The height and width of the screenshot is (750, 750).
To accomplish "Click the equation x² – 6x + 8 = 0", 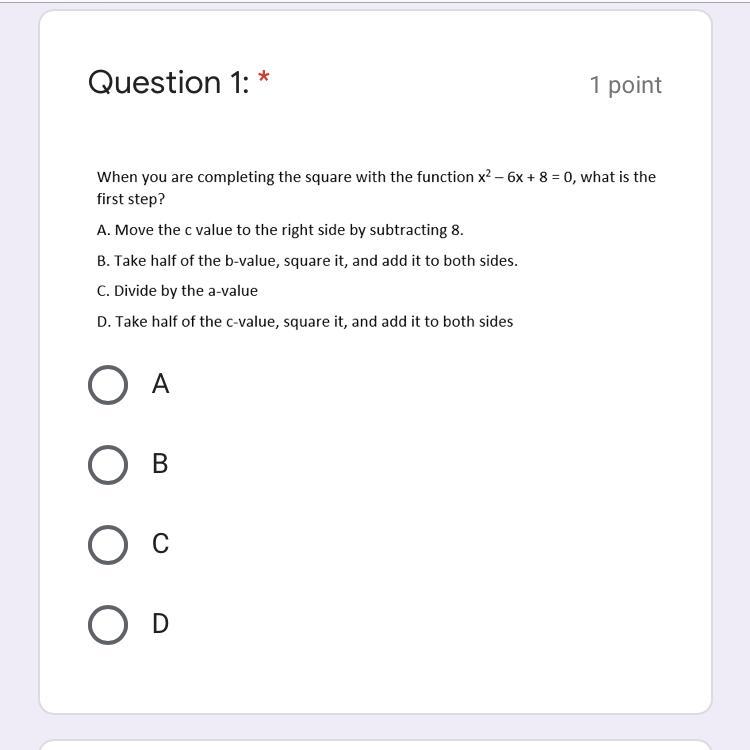I will click(525, 176).
